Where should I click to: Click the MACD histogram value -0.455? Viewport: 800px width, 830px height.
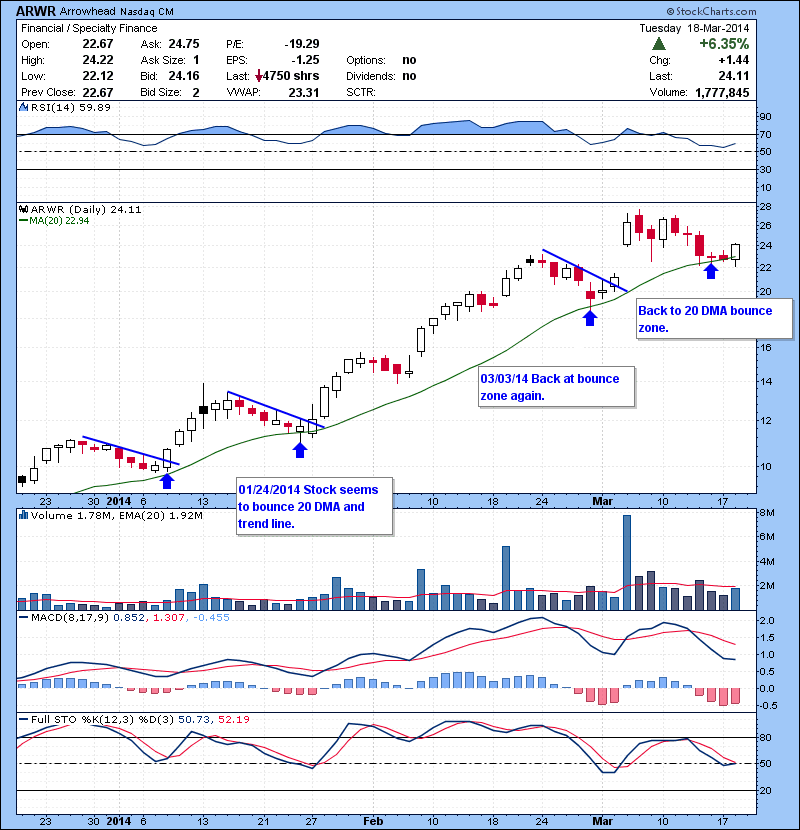(211, 618)
